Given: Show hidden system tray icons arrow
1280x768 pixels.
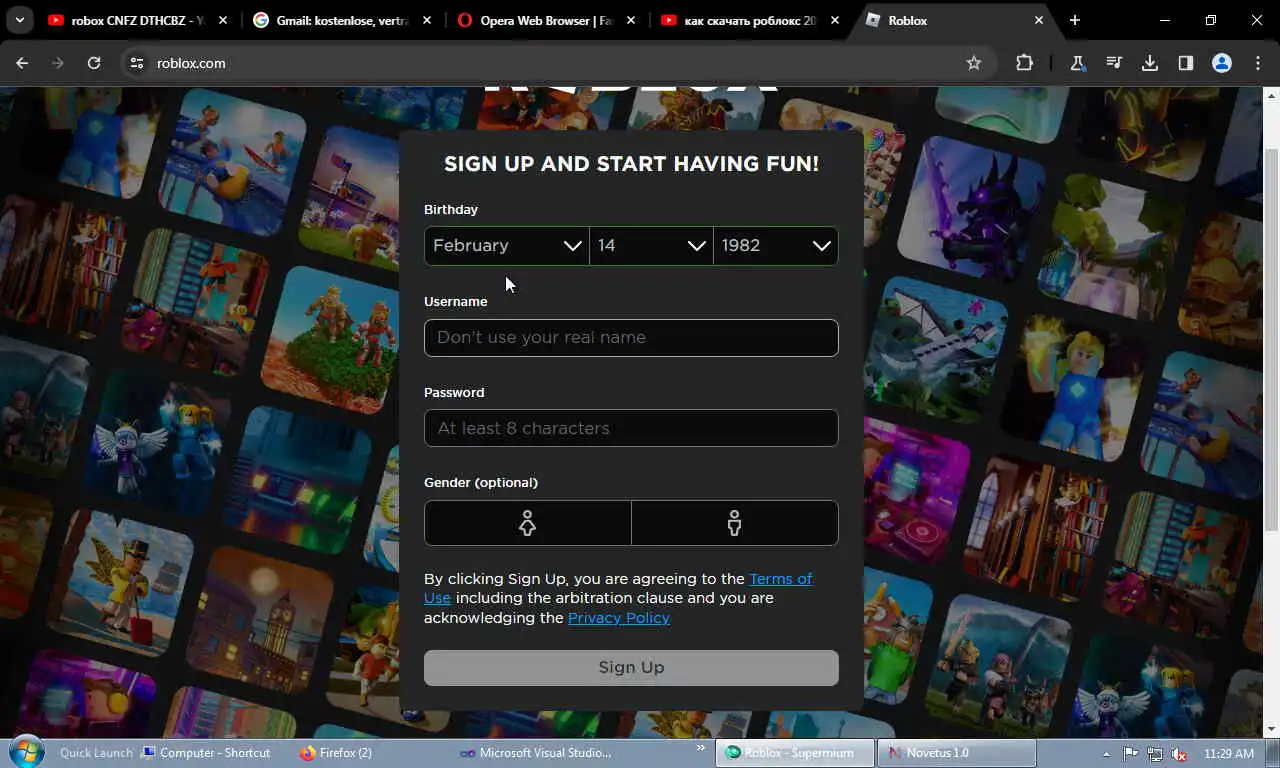Looking at the screenshot, I should 1106,754.
